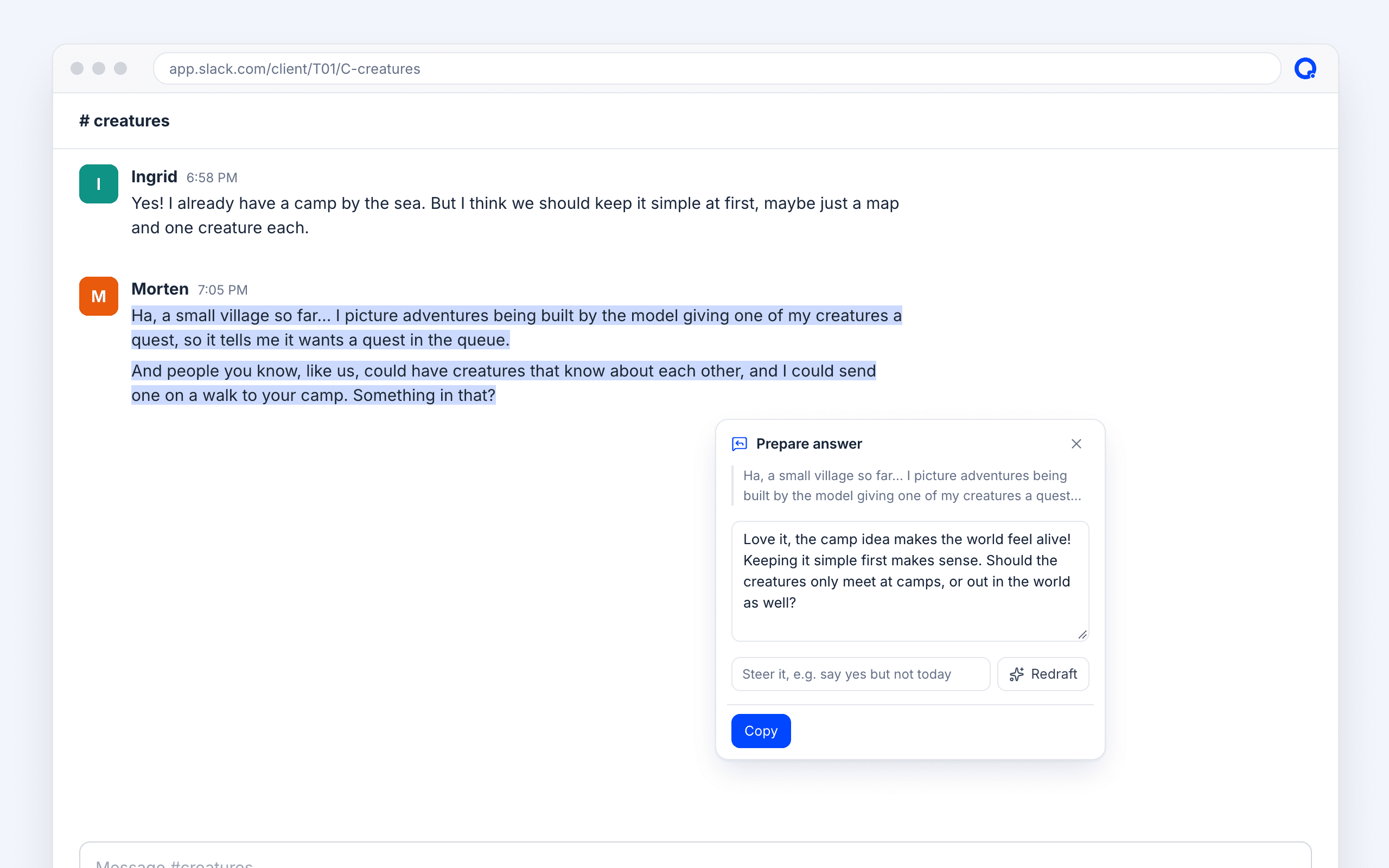Click the 6:58 PM timestamp
This screenshot has width=1389, height=868.
point(212,178)
